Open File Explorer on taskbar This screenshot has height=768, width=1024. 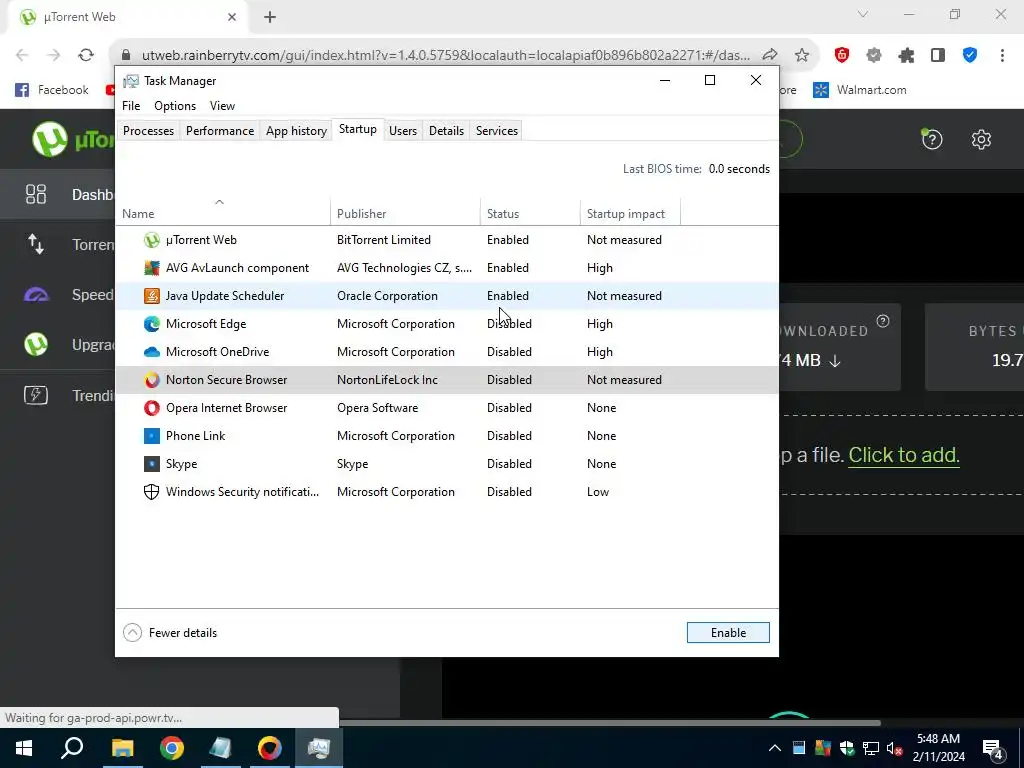point(122,748)
